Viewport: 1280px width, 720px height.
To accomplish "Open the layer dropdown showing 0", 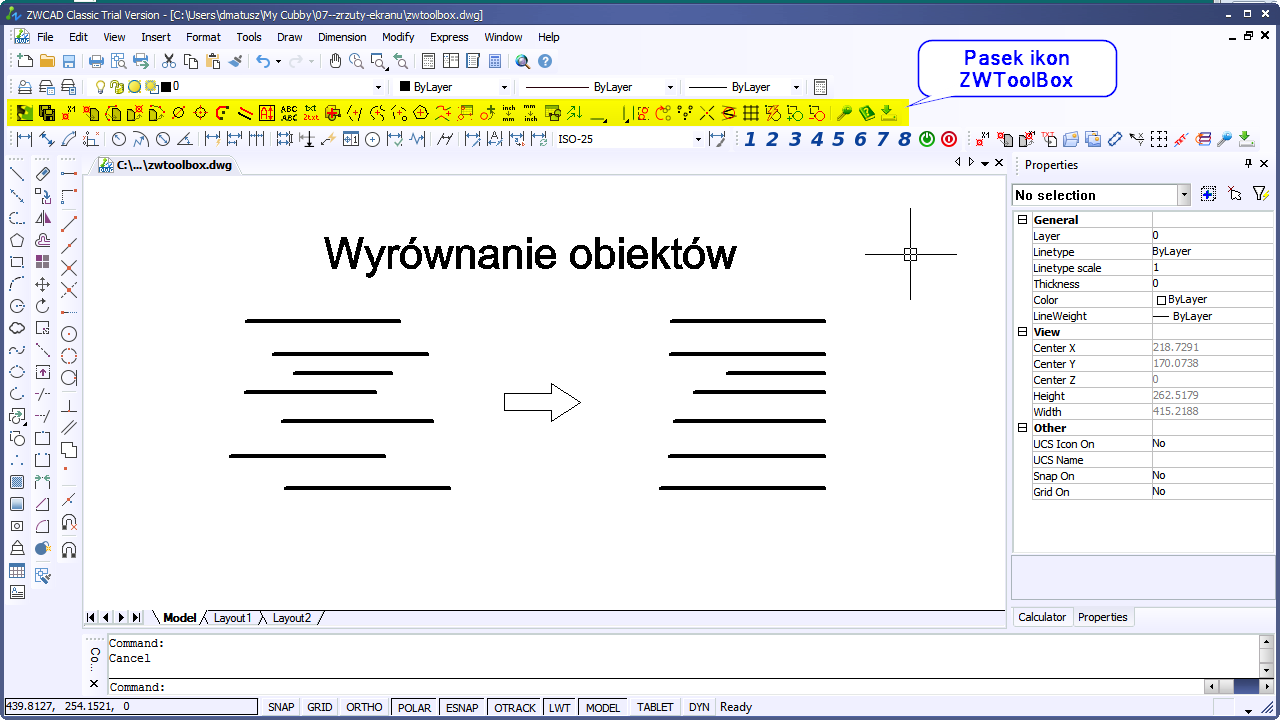I will coord(237,87).
